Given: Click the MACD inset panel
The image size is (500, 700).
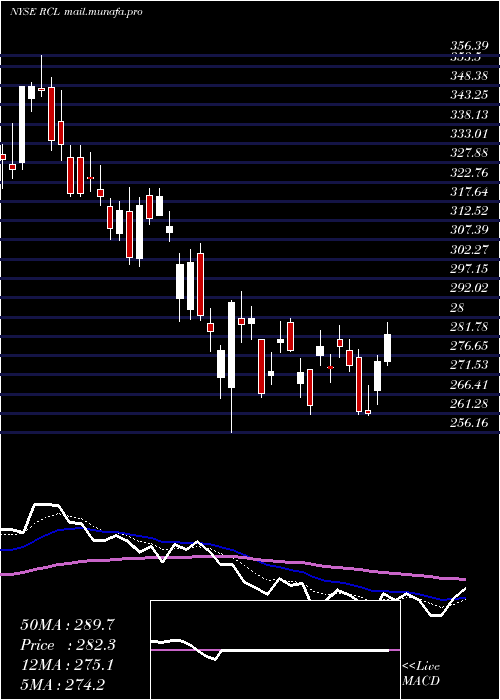Looking at the screenshot, I should click(275, 650).
